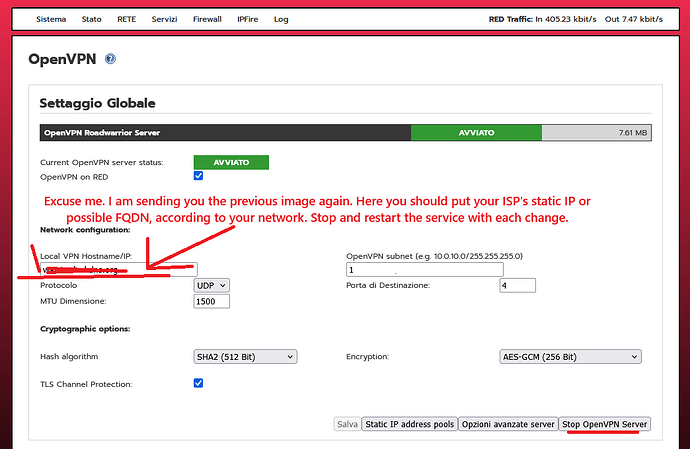Click the Cryptographic options heading

(85, 329)
